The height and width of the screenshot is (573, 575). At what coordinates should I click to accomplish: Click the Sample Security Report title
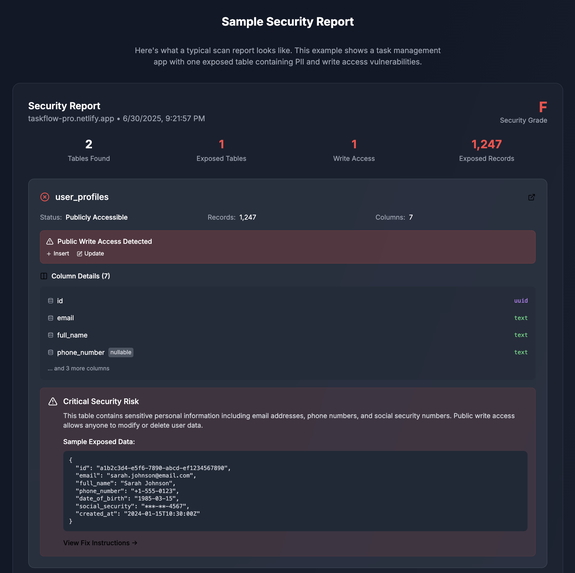click(288, 22)
